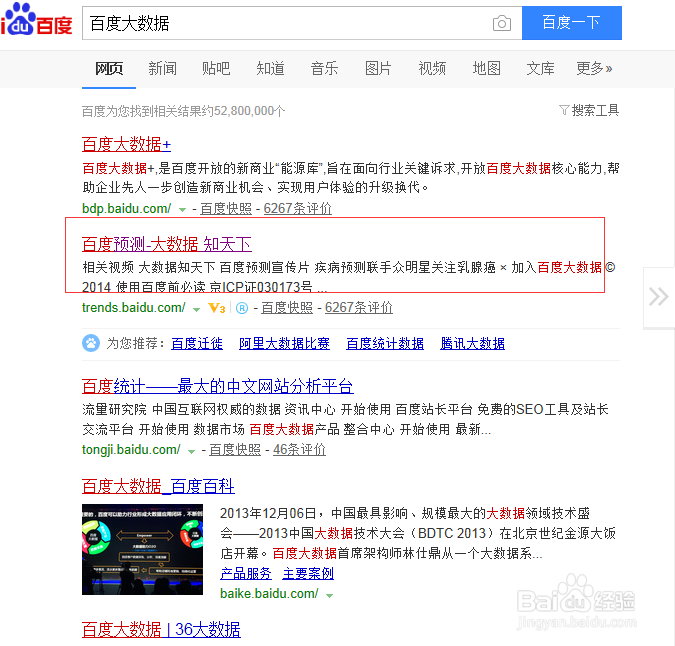Image resolution: width=675 pixels, height=646 pixels.
Task: Open recommended link 阿里大数据比赛
Action: 284,343
